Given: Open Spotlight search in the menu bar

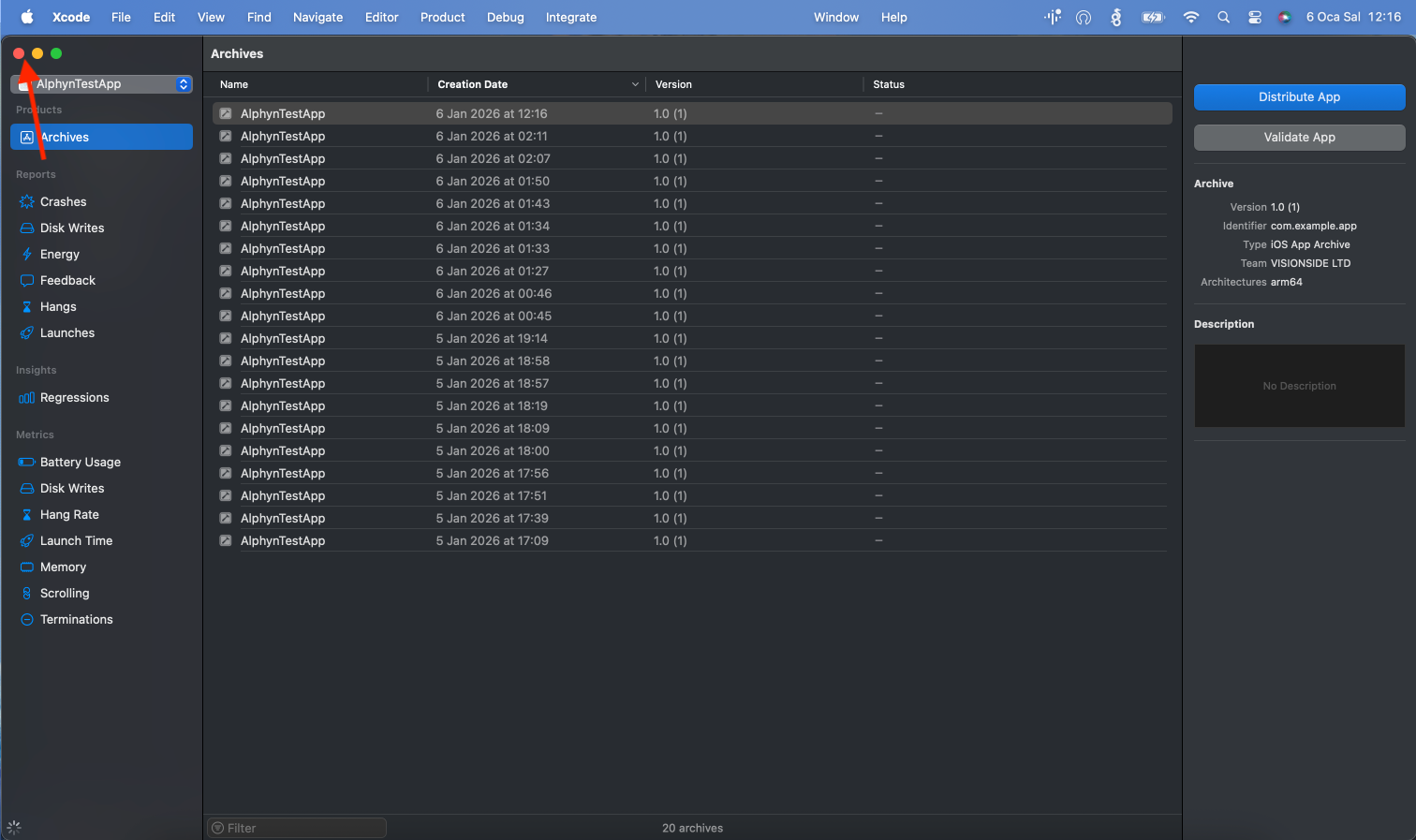Looking at the screenshot, I should point(1223,17).
